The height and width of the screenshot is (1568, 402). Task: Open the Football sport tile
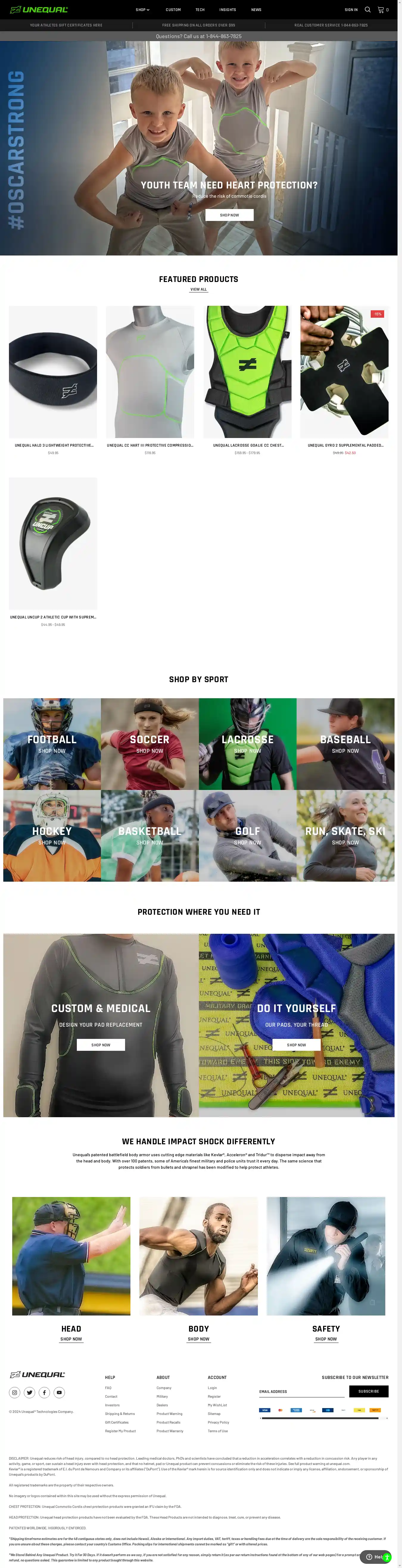pos(52,744)
